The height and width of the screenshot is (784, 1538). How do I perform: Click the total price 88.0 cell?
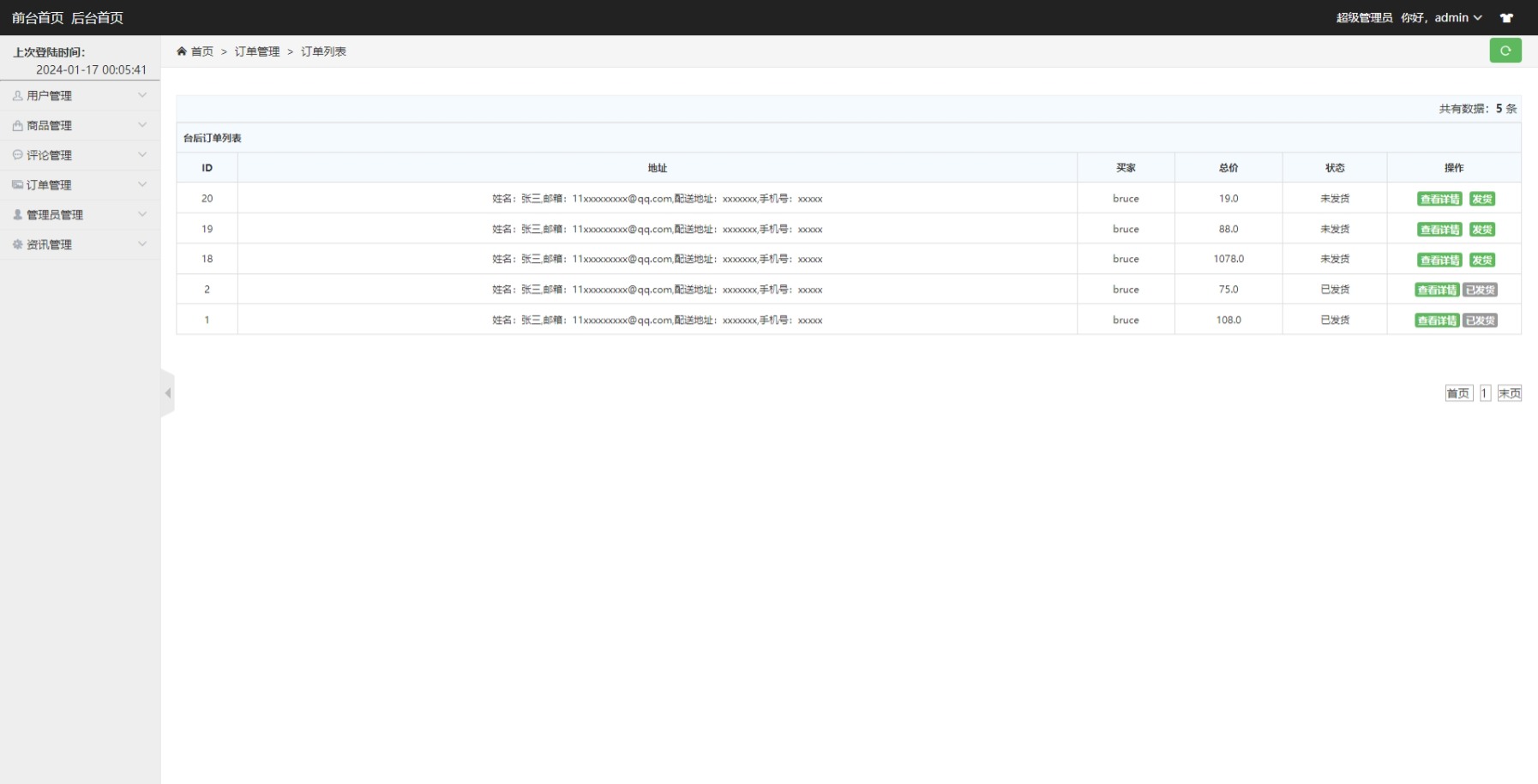pos(1229,229)
